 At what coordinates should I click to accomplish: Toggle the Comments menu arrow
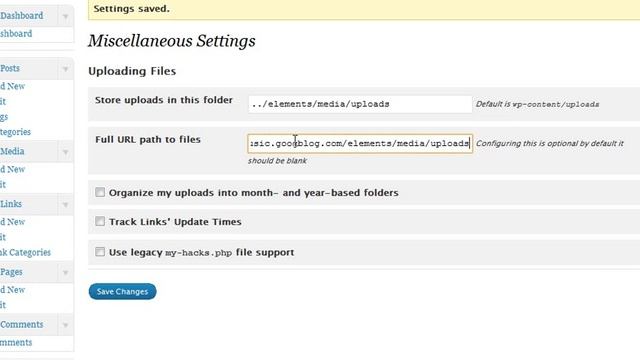65,325
